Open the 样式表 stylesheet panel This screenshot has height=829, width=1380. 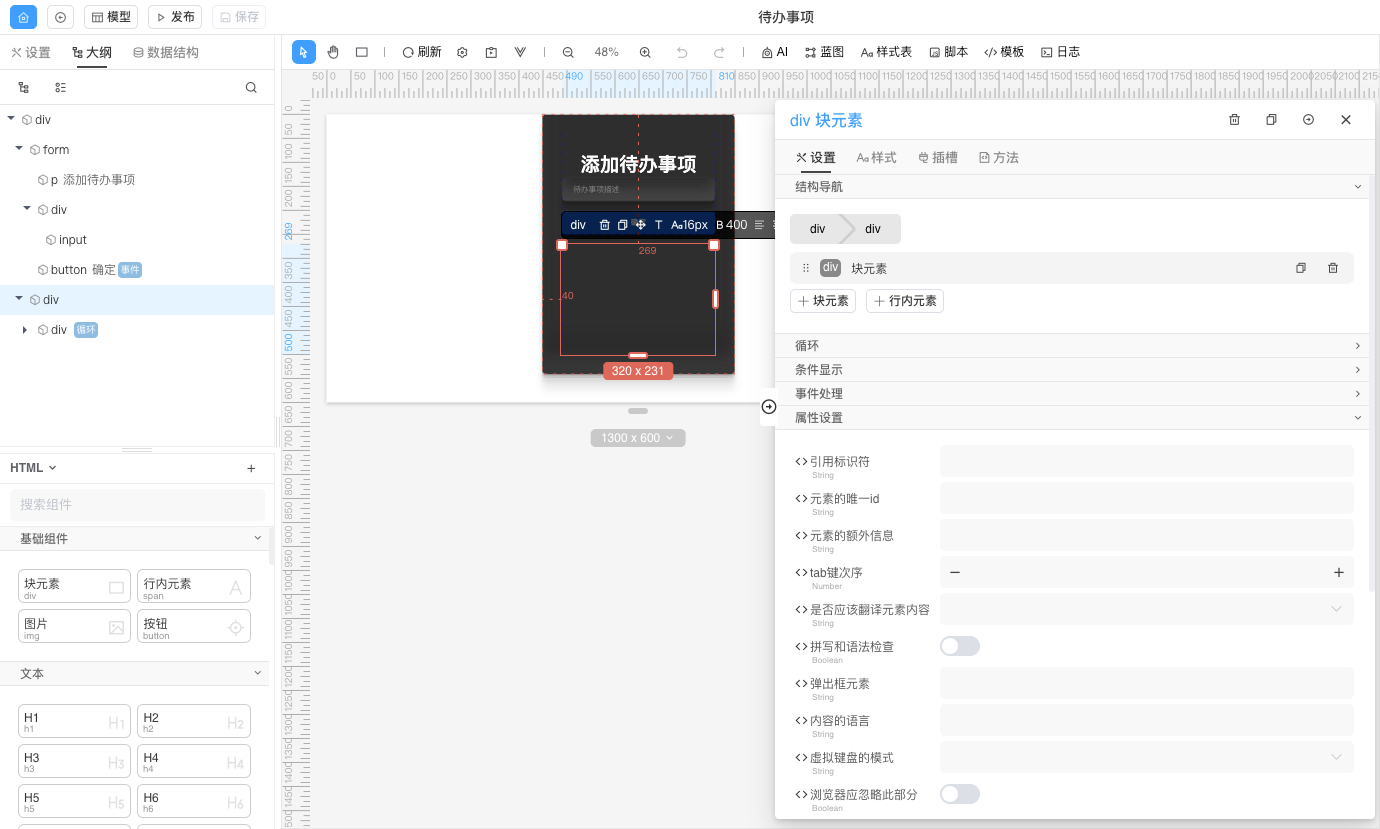click(x=885, y=51)
